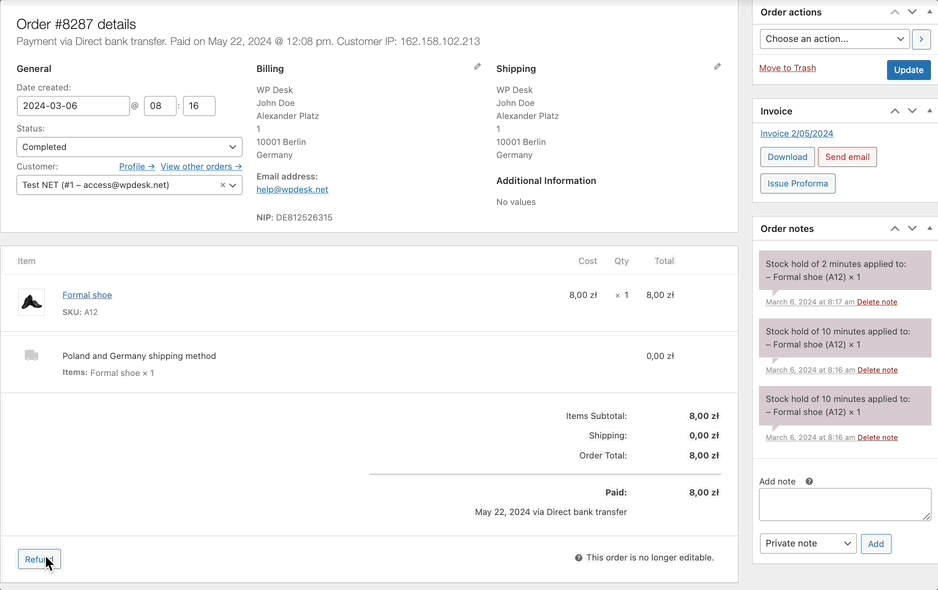Clear the selected customer with X icon
The width and height of the screenshot is (938, 590).
coord(223,185)
